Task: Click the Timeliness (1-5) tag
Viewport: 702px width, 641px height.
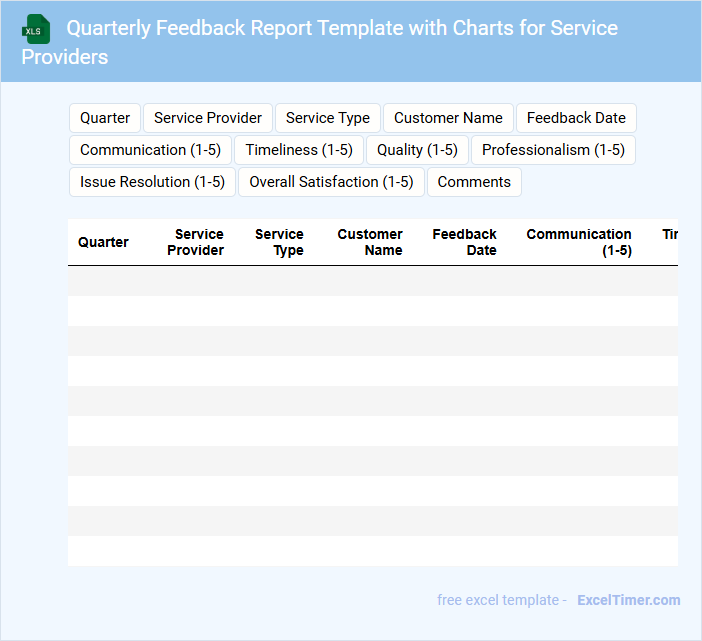Action: 299,150
